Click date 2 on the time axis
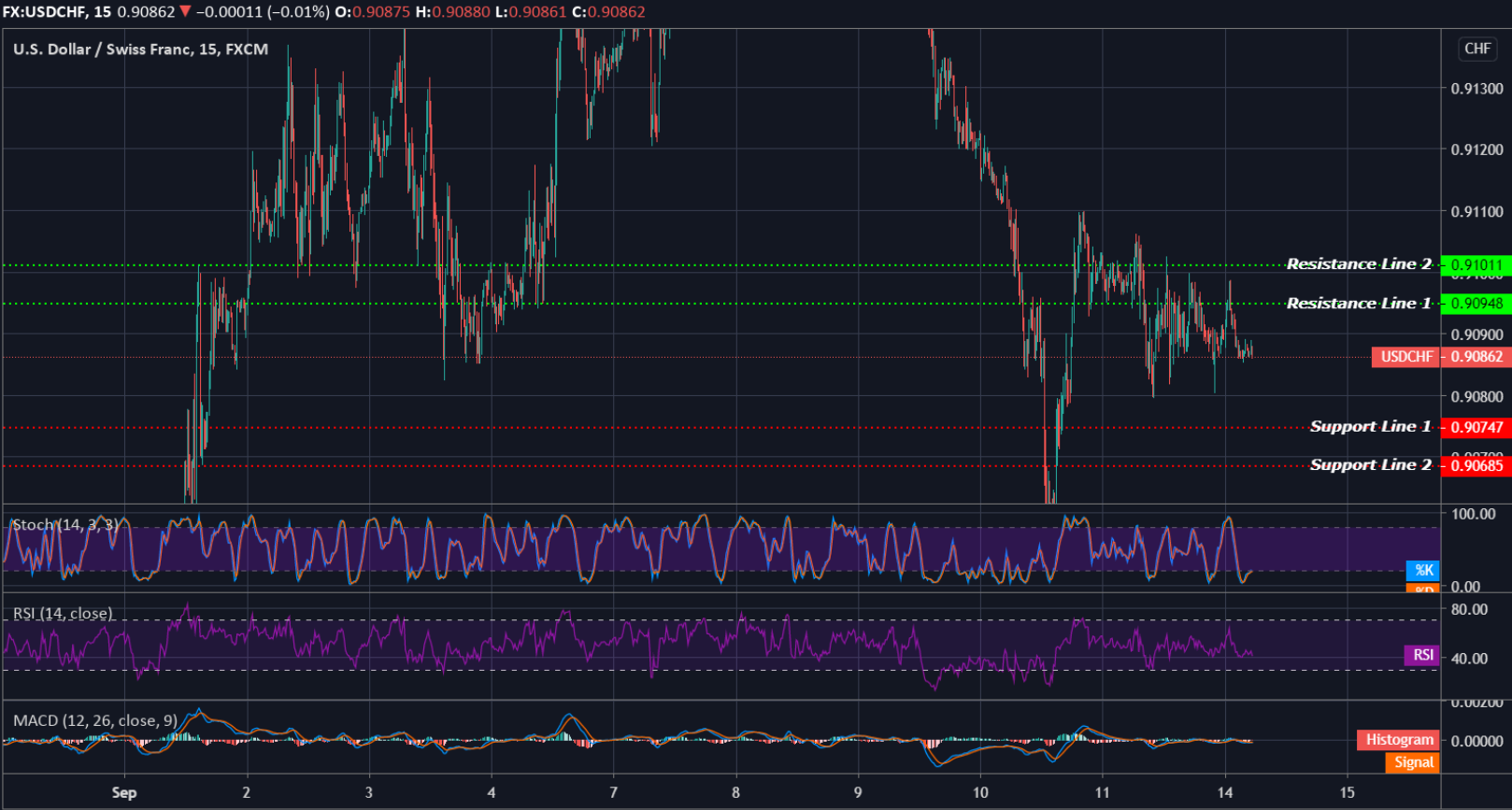 [x=247, y=793]
